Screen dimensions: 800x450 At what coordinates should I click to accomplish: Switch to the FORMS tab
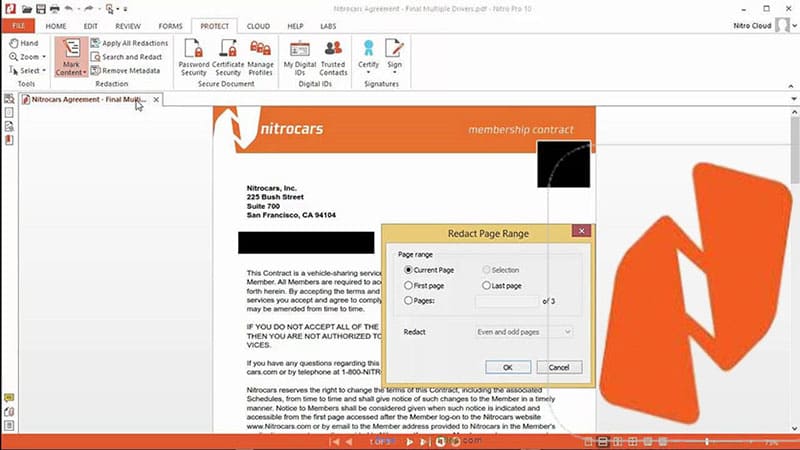(x=170, y=26)
